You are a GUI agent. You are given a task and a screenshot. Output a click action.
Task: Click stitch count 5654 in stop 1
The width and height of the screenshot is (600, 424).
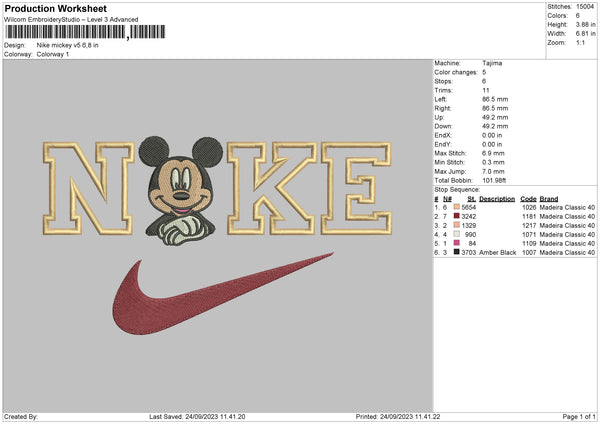pos(469,207)
